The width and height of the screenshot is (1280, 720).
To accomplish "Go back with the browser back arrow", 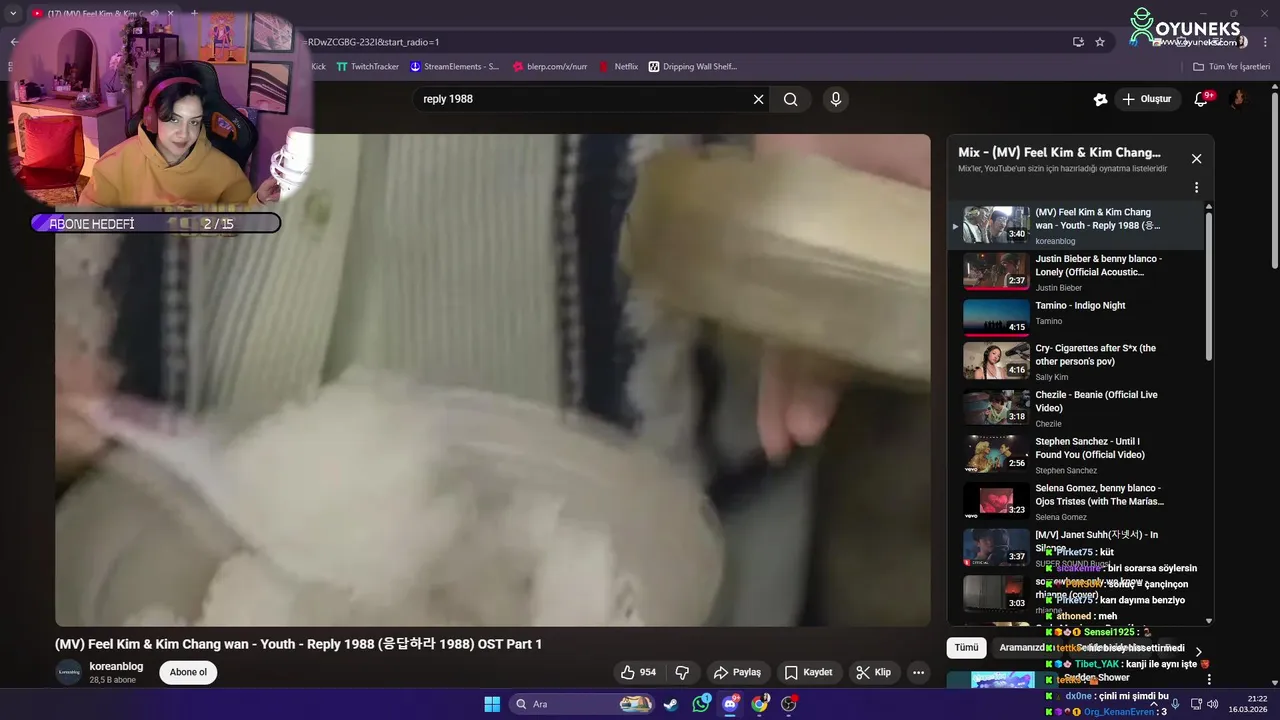I will point(14,42).
